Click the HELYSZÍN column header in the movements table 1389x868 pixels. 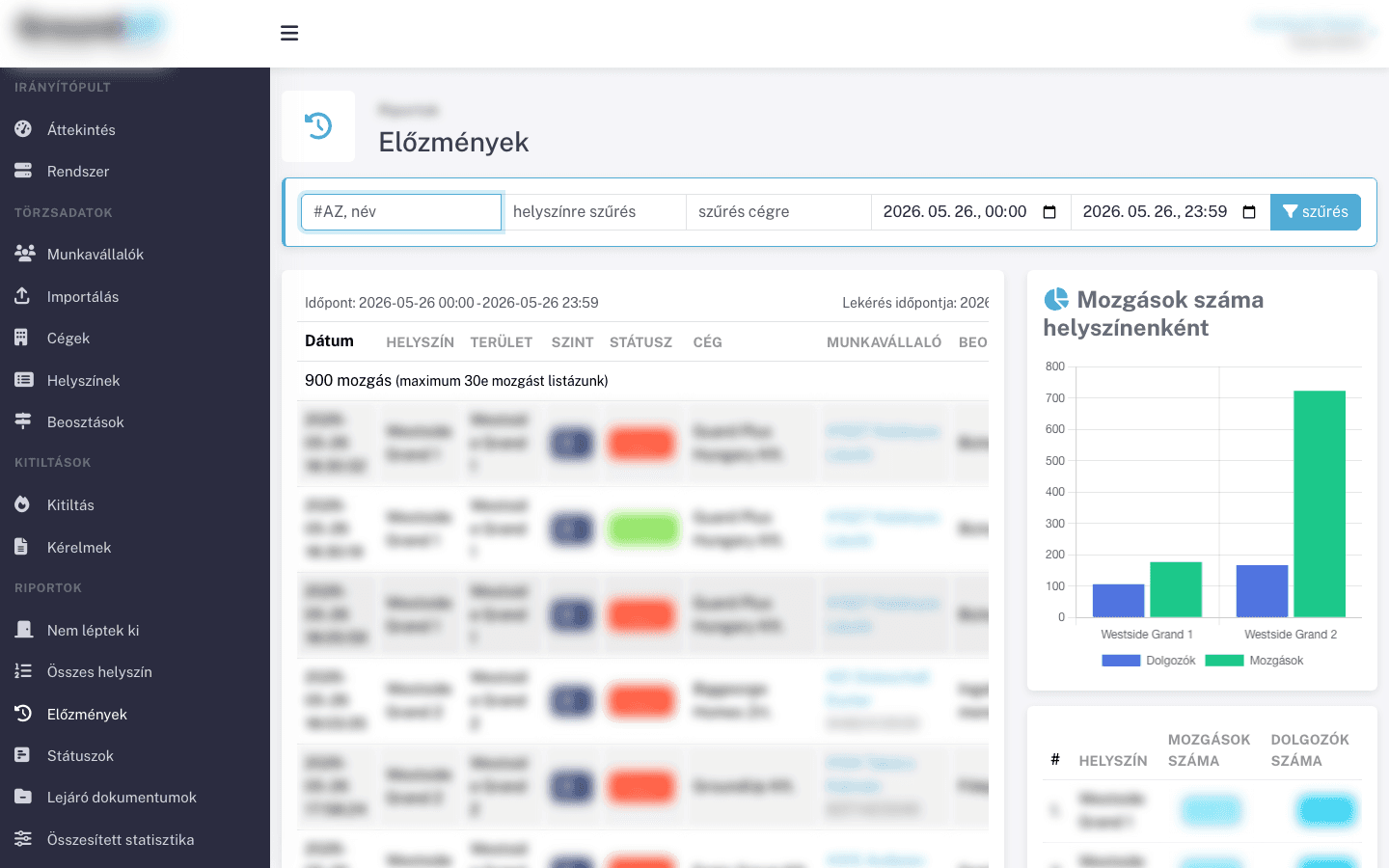coord(420,342)
